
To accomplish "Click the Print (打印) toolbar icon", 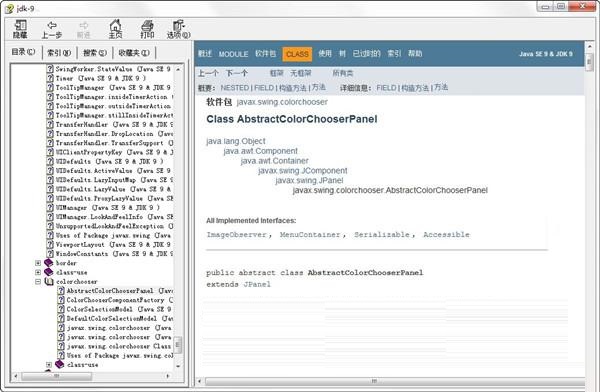I will coord(147,26).
